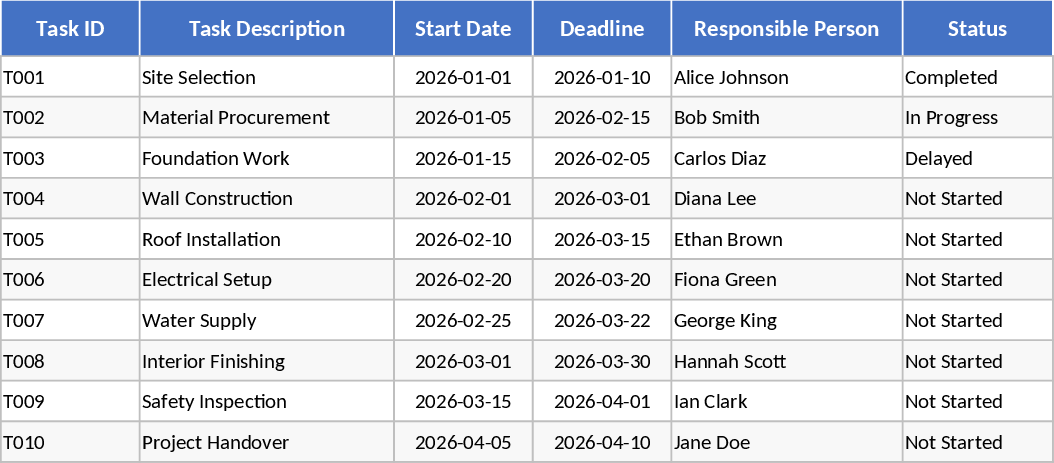
Task: Select the Deadline header cell
Action: pyautogui.click(x=602, y=29)
